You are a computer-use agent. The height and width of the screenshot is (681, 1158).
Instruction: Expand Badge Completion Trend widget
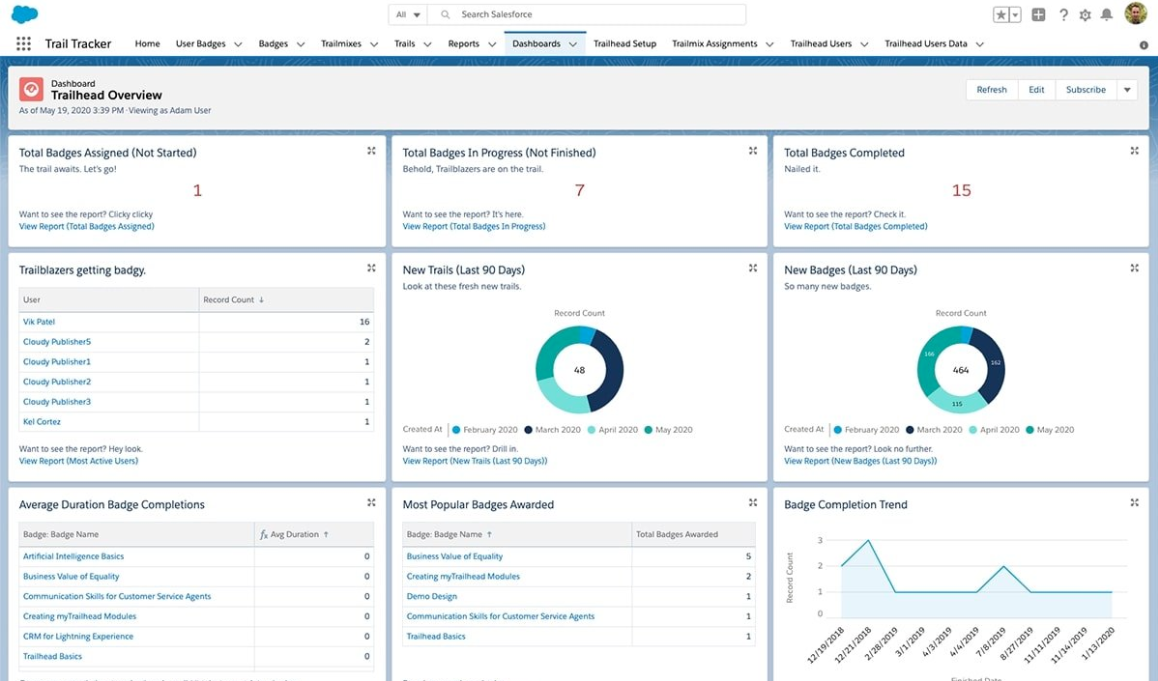[x=1134, y=502]
